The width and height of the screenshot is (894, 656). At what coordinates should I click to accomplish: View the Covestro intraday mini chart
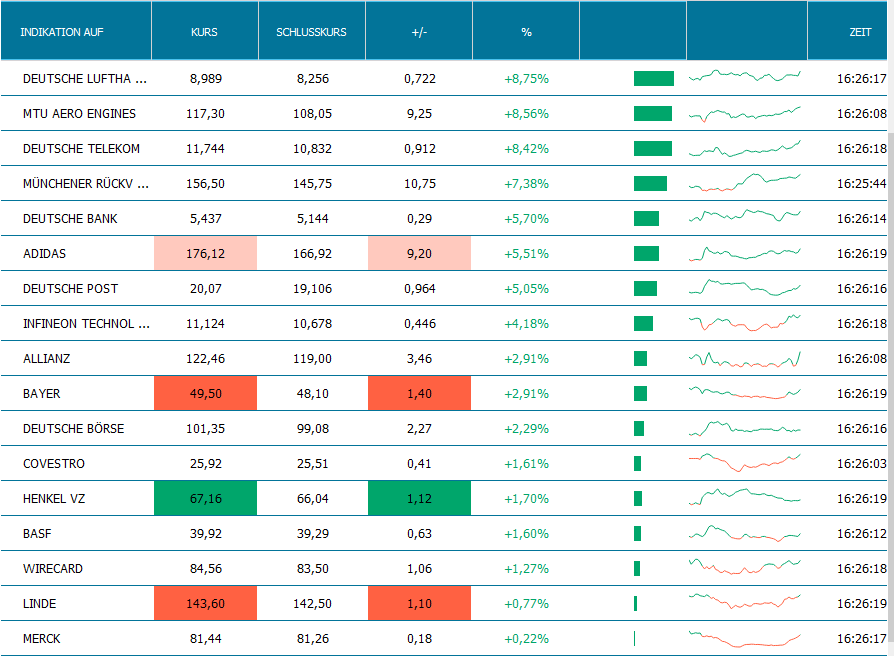(x=745, y=462)
